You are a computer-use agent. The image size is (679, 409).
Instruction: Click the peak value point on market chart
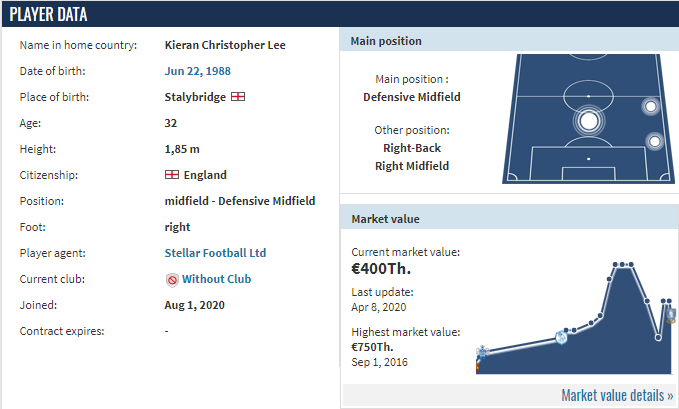click(x=622, y=264)
